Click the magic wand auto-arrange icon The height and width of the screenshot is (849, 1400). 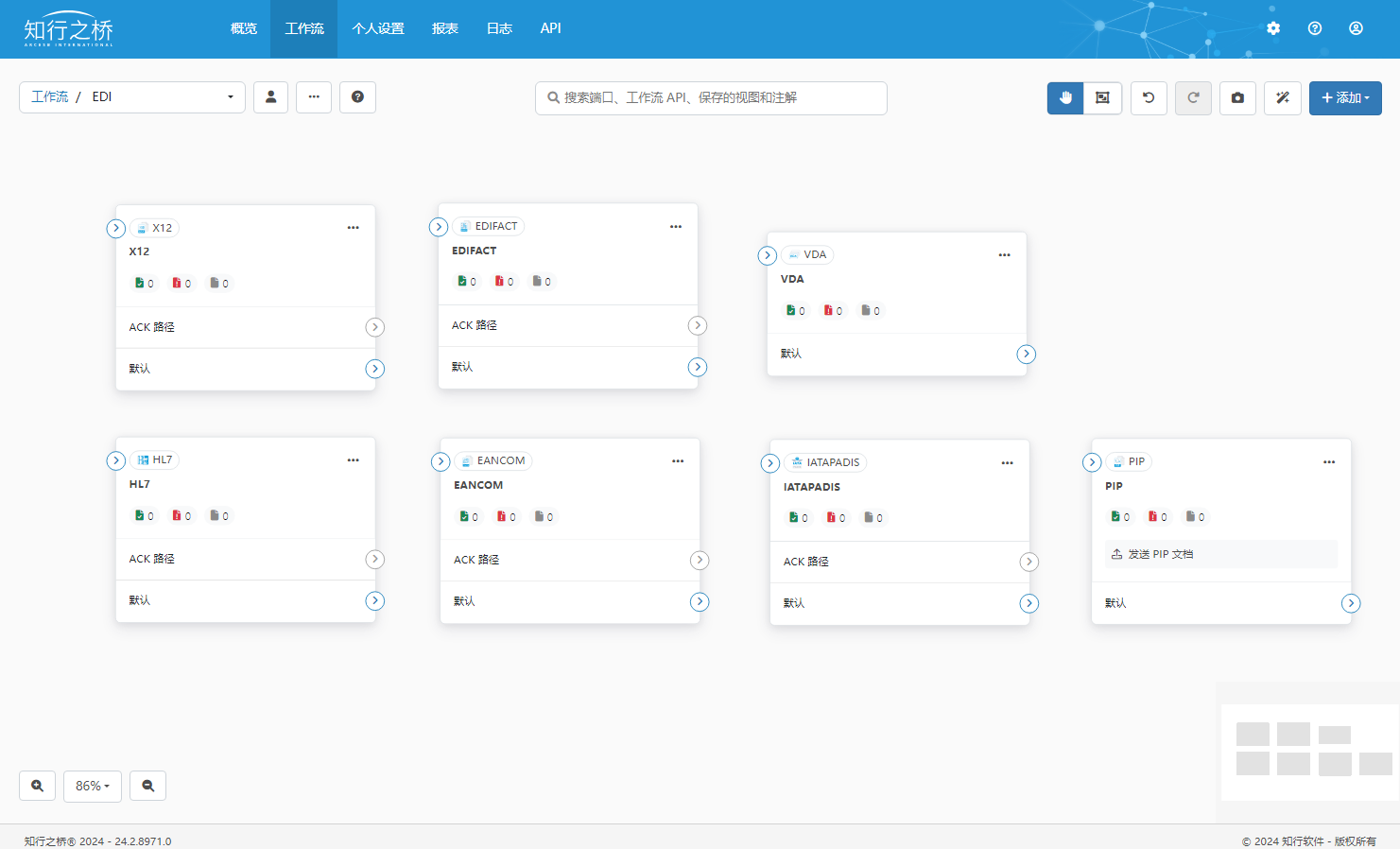tap(1283, 98)
